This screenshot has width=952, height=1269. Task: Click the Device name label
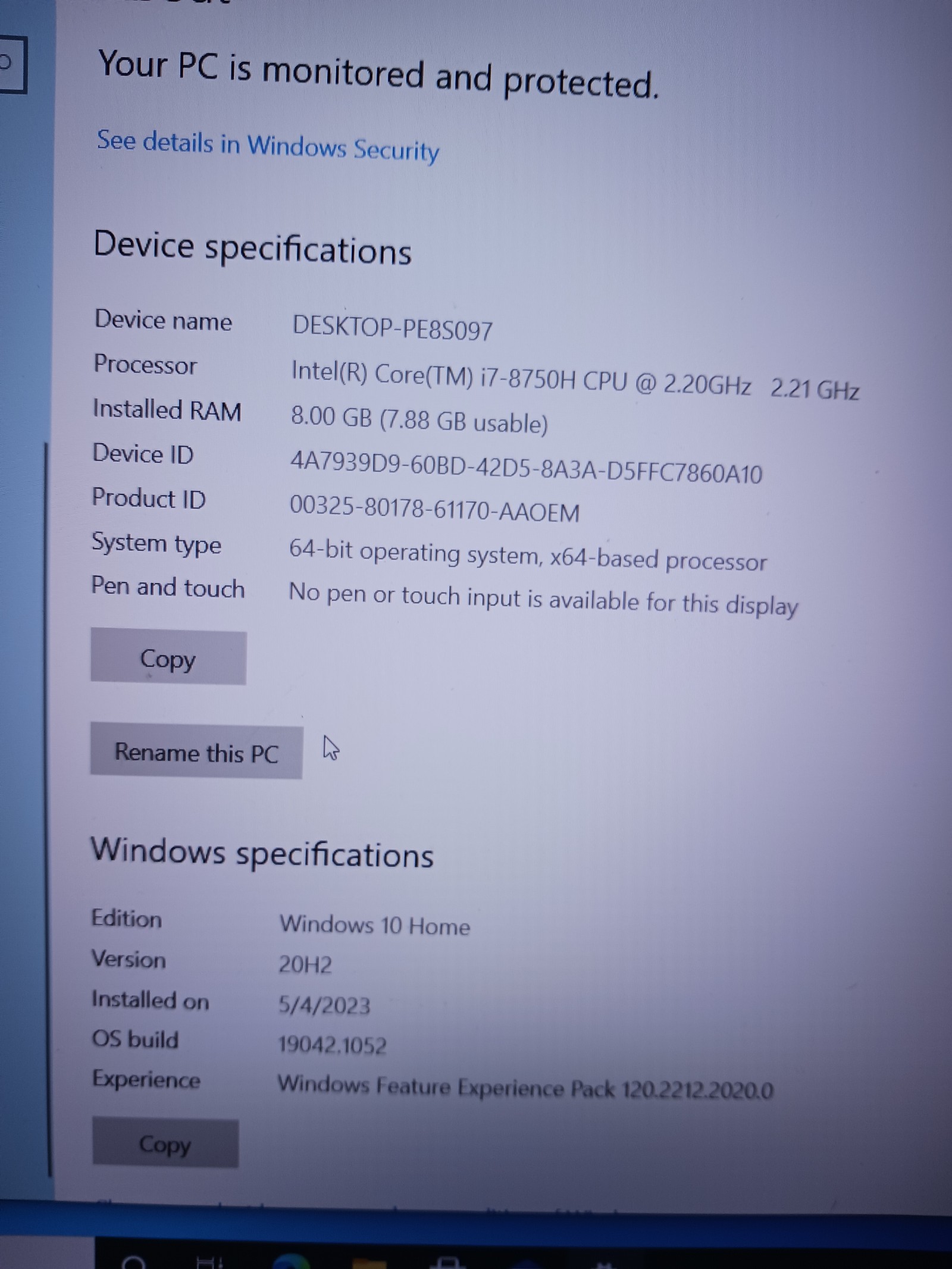click(163, 320)
